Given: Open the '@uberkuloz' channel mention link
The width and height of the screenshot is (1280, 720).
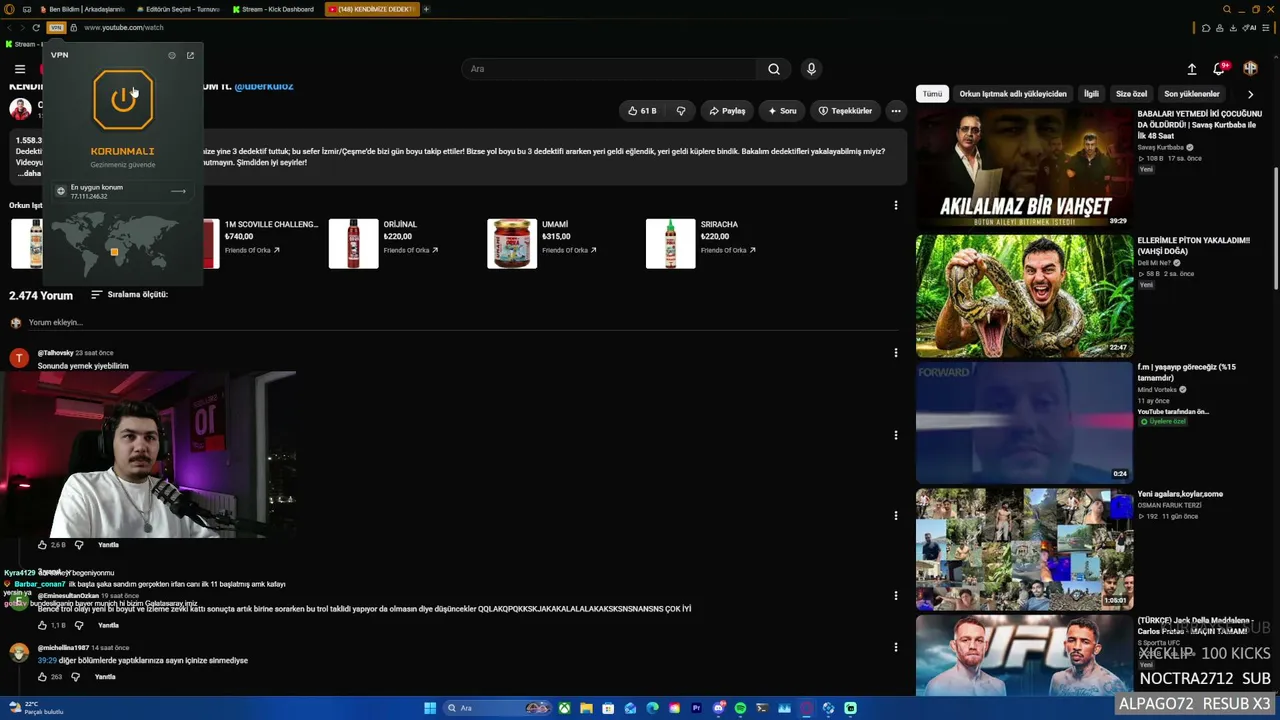Looking at the screenshot, I should point(264,86).
